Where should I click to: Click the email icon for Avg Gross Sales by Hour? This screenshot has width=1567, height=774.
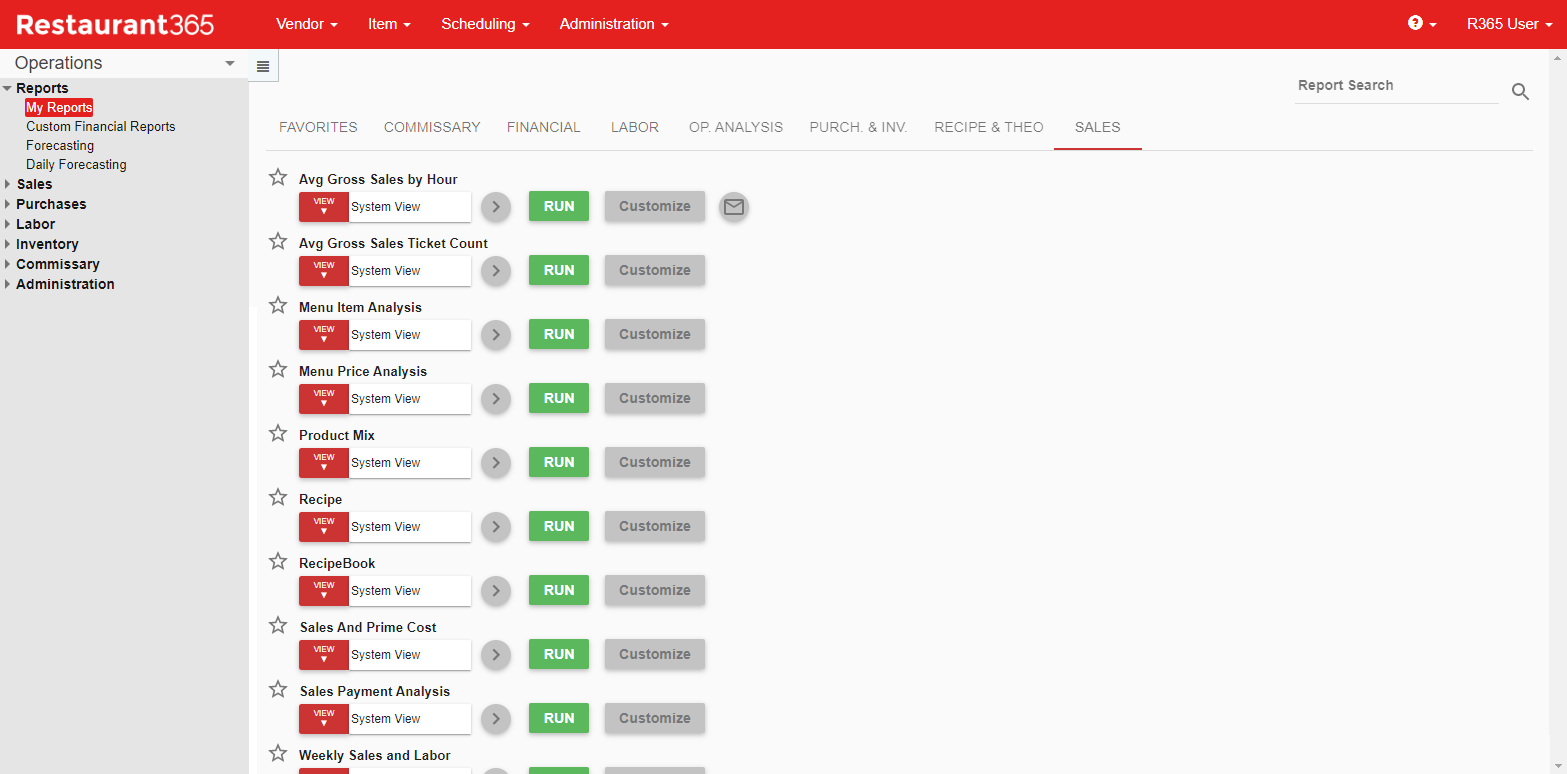click(x=734, y=207)
